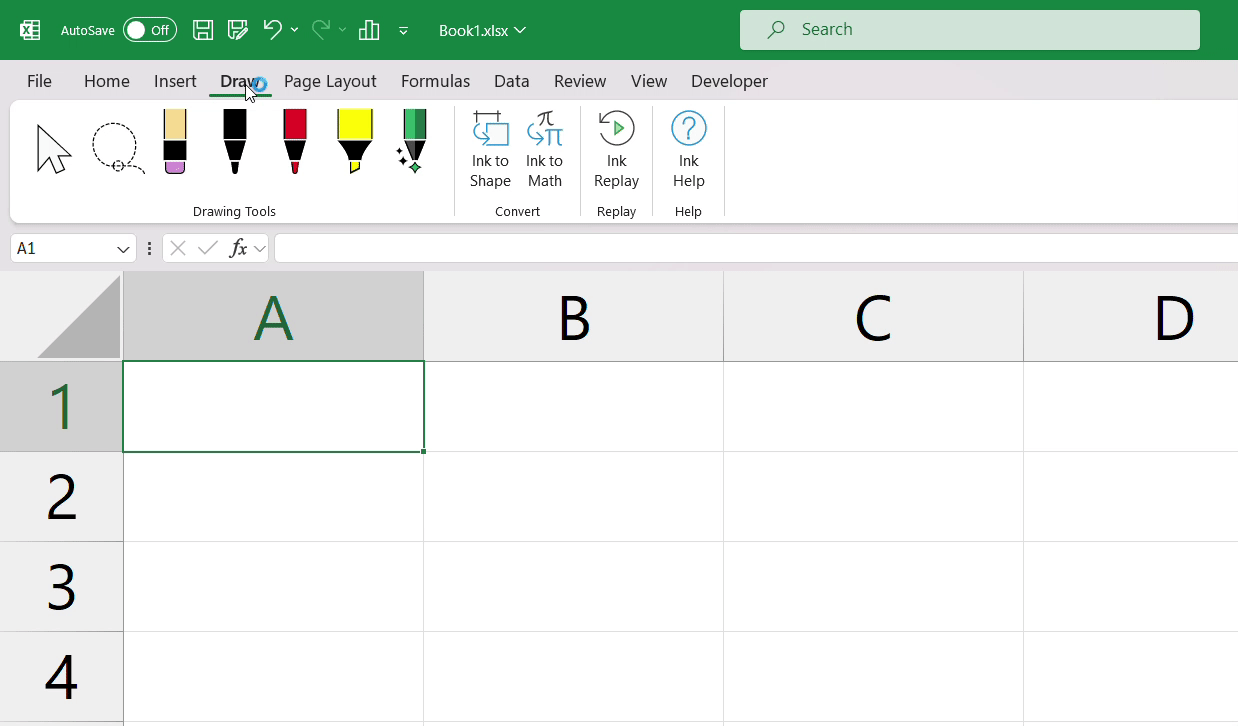Screen dimensions: 1238x726
Task: Click inside the formula bar input
Action: (756, 249)
